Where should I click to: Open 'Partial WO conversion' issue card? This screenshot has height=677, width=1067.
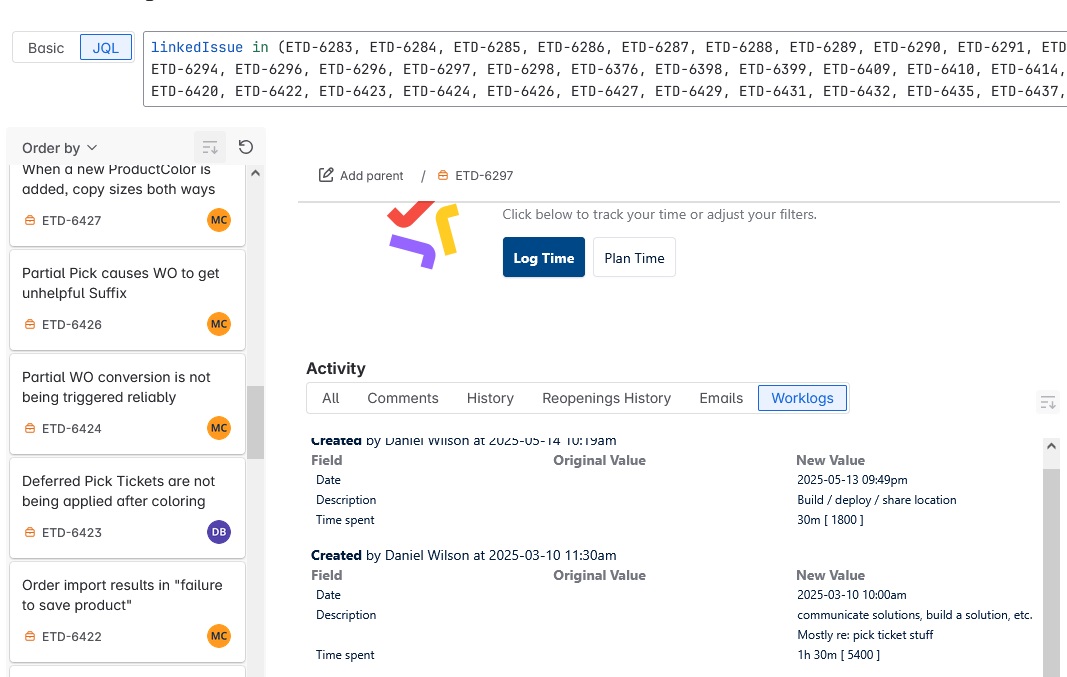click(127, 404)
